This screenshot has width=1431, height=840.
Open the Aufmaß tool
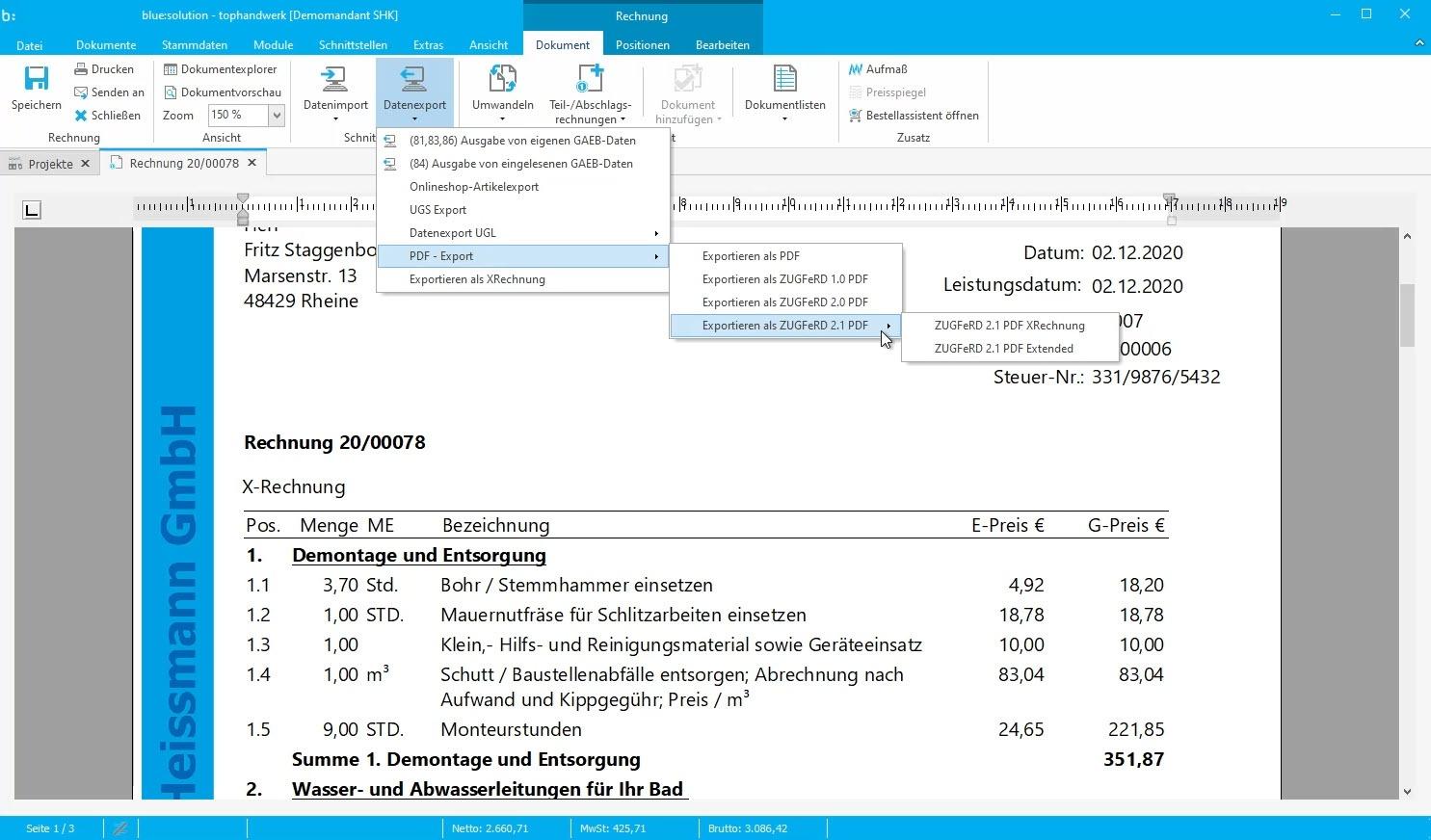[878, 69]
